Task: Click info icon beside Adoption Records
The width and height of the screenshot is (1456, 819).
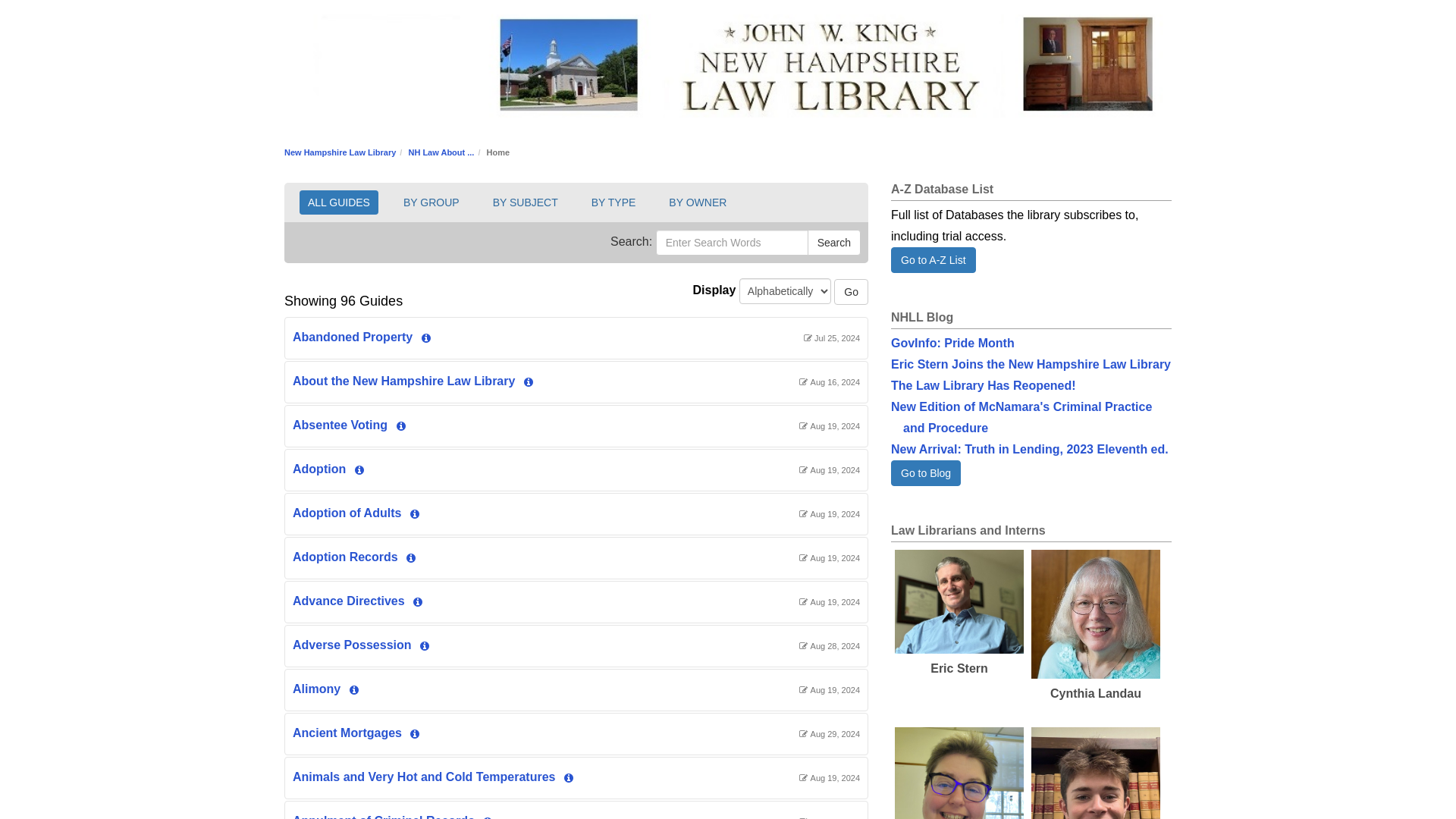Action: coord(411,558)
